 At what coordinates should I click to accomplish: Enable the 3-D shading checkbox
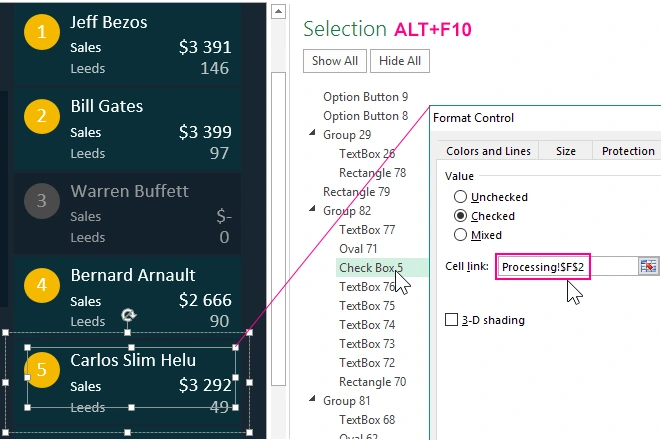coord(451,320)
